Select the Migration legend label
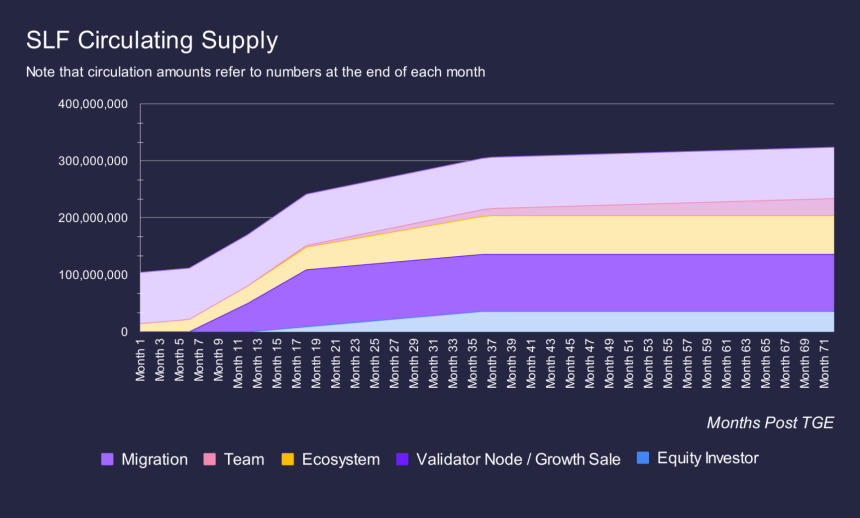Image resolution: width=860 pixels, height=518 pixels. click(x=155, y=459)
